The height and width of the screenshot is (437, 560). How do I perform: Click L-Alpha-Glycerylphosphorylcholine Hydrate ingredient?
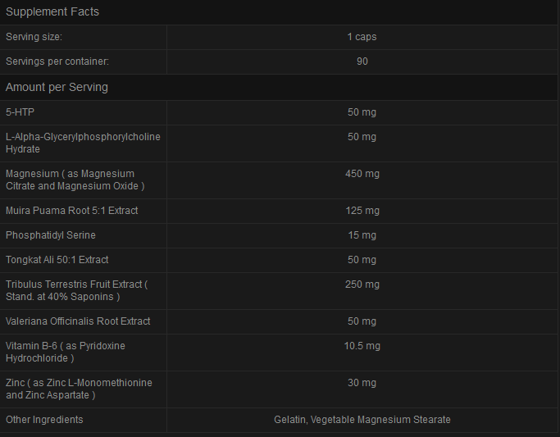(x=83, y=143)
